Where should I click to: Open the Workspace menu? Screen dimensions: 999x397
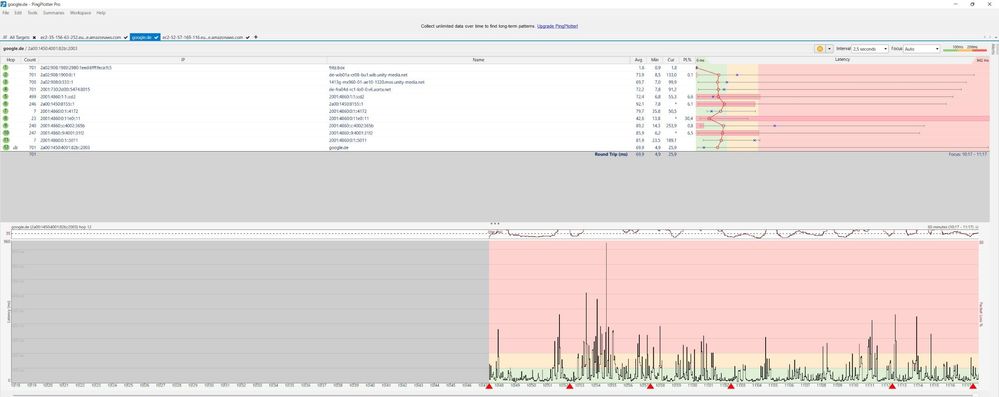[x=80, y=13]
